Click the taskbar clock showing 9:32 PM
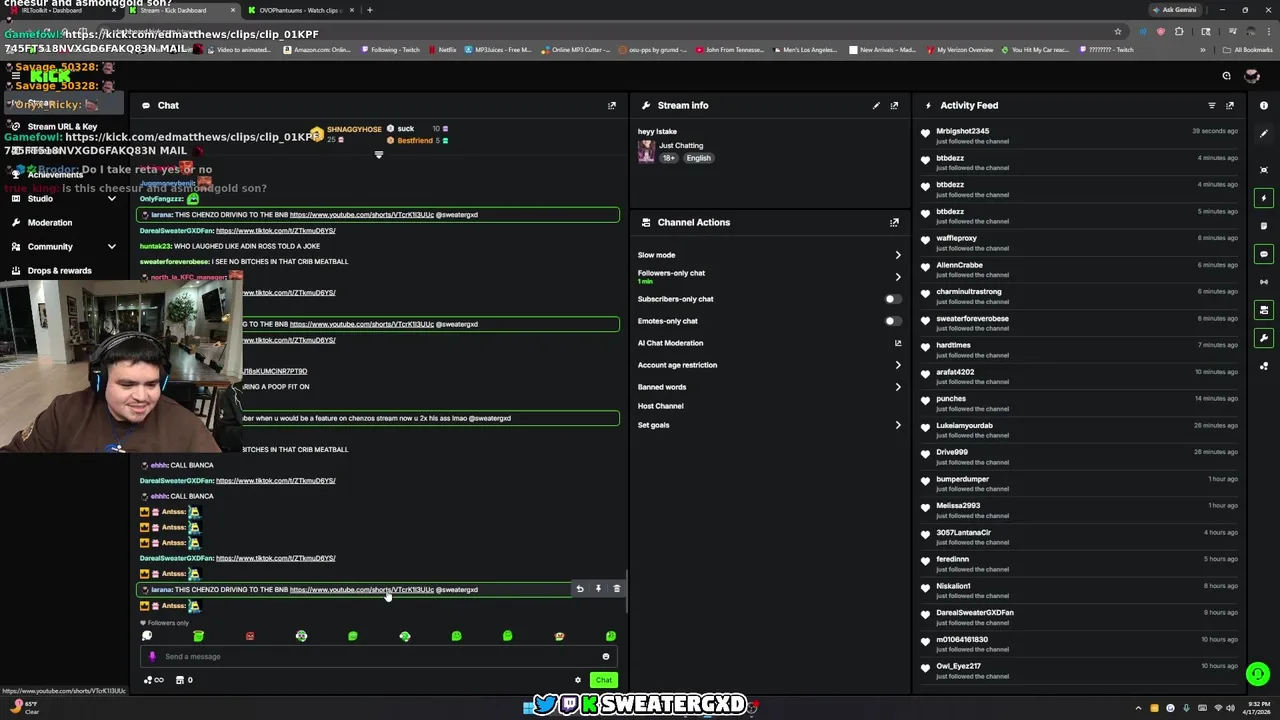This screenshot has width=1280, height=720. coord(1258,708)
